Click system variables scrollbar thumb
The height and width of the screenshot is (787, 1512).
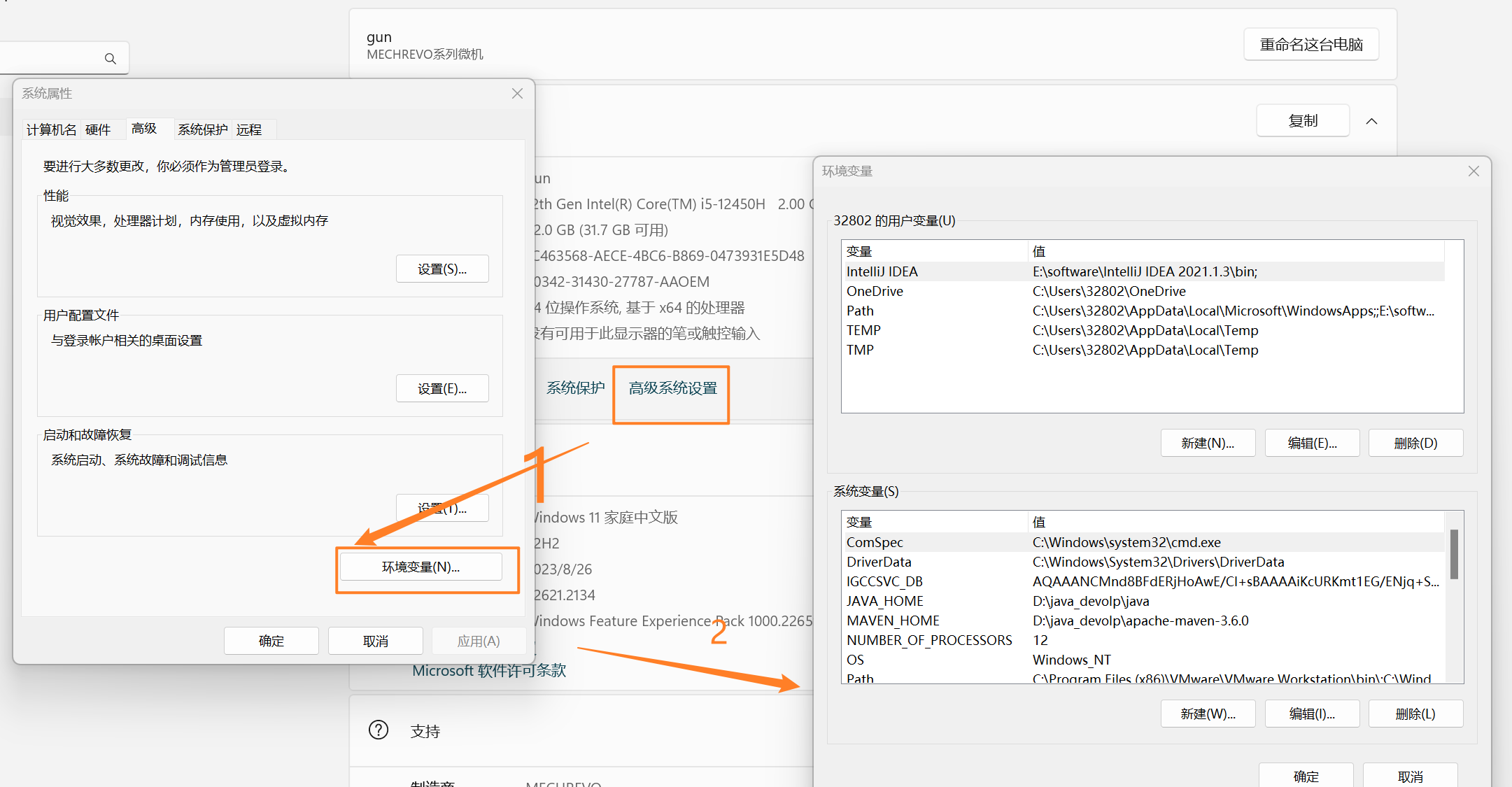pos(1454,554)
